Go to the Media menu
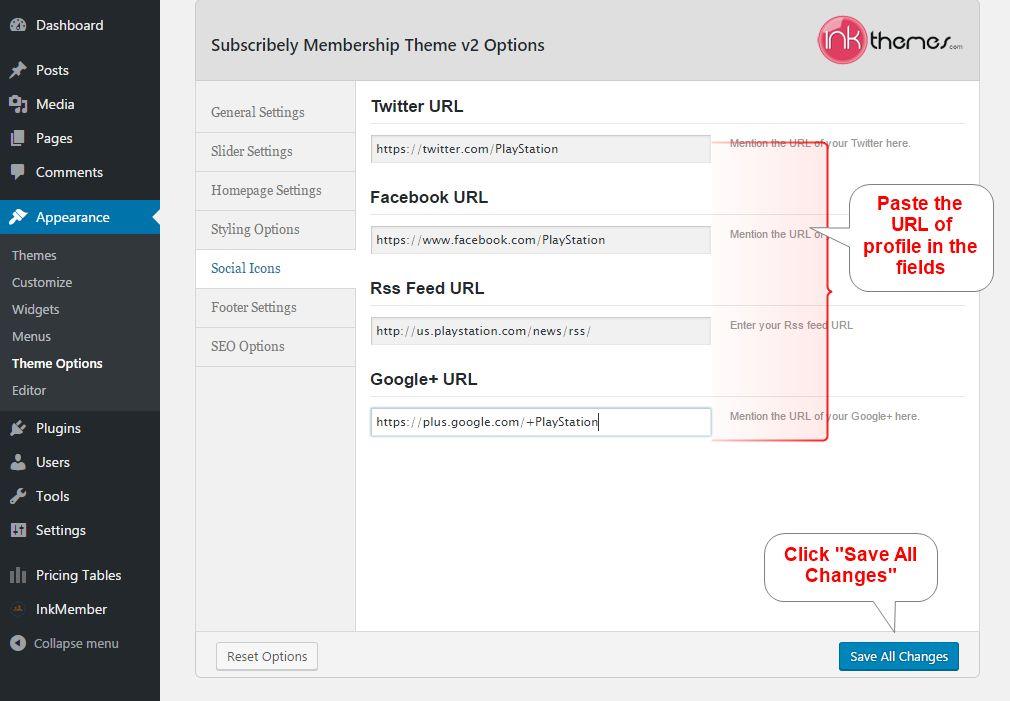 pos(55,104)
